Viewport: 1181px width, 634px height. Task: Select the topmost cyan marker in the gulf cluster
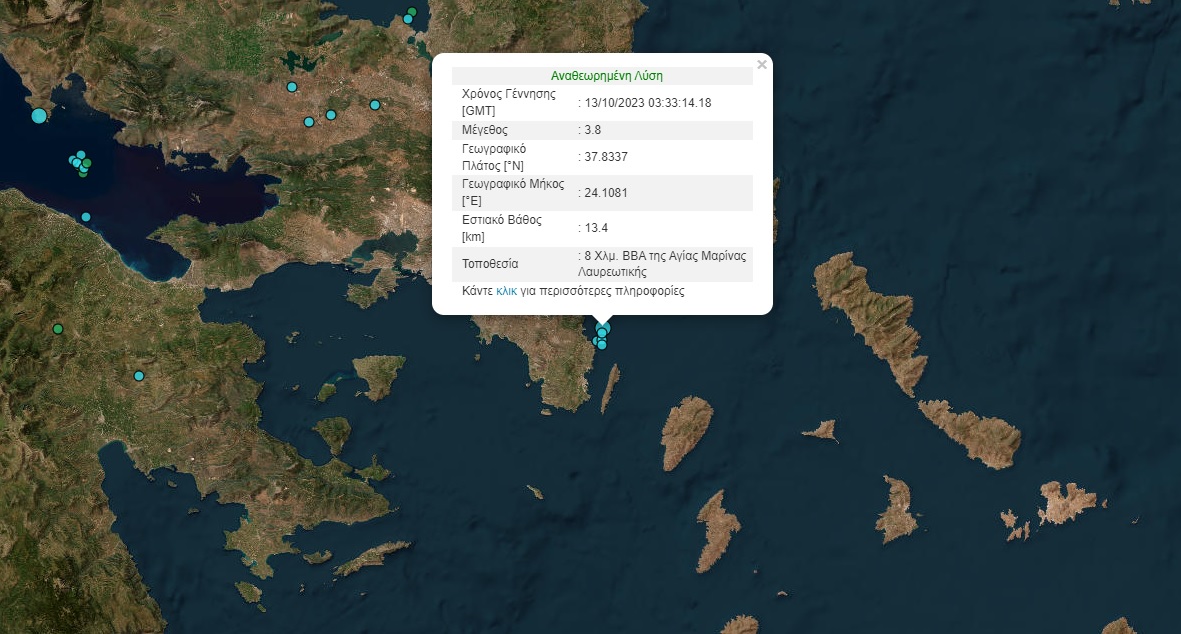[81, 154]
